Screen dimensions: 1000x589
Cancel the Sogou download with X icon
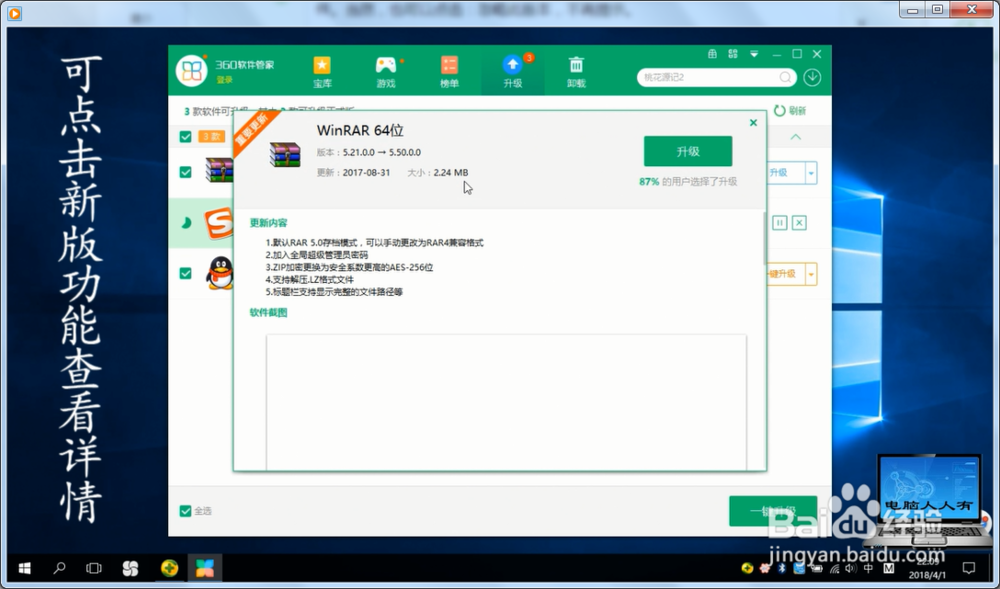pos(799,222)
